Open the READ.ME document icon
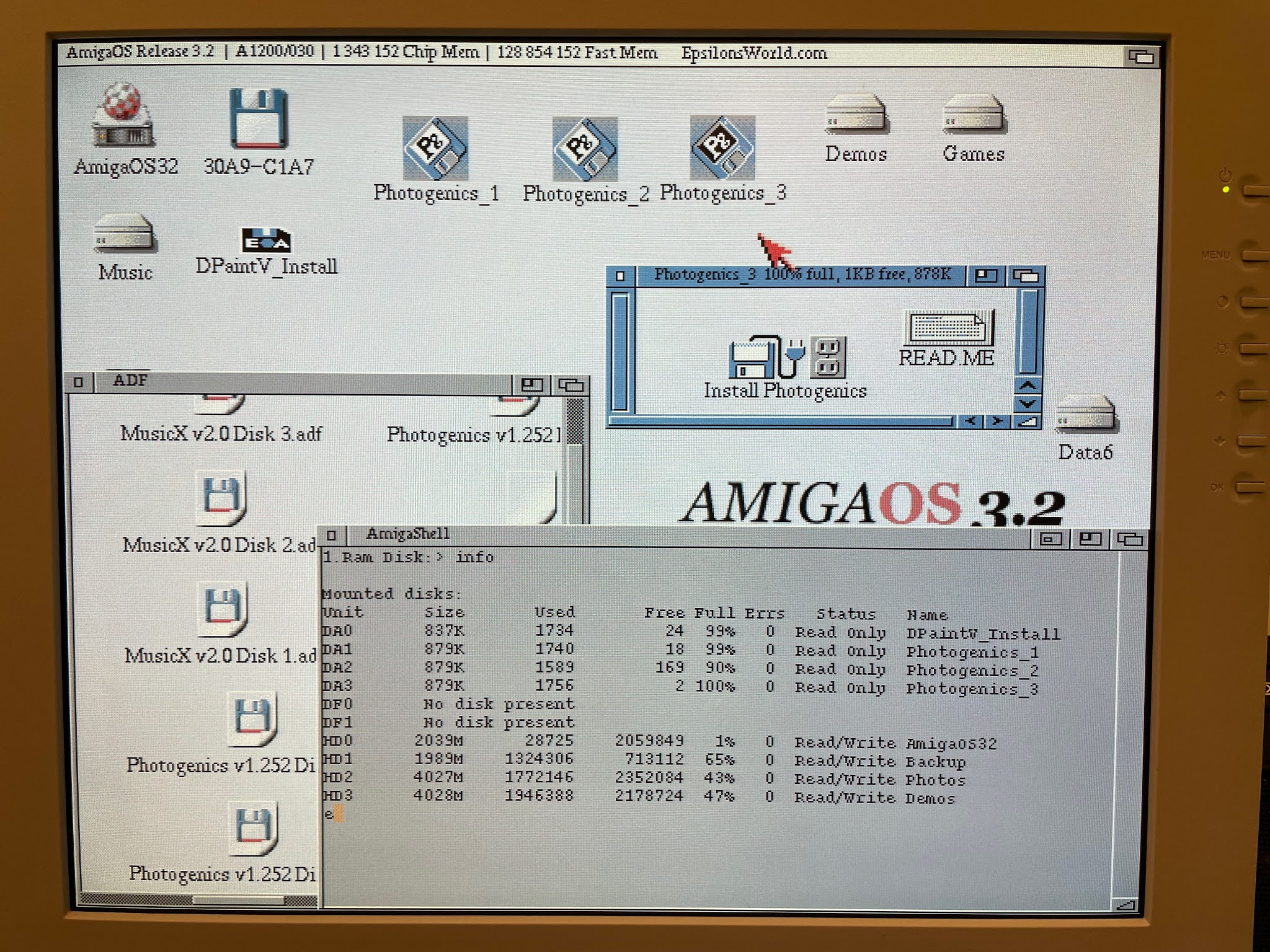This screenshot has height=952, width=1270. click(948, 327)
